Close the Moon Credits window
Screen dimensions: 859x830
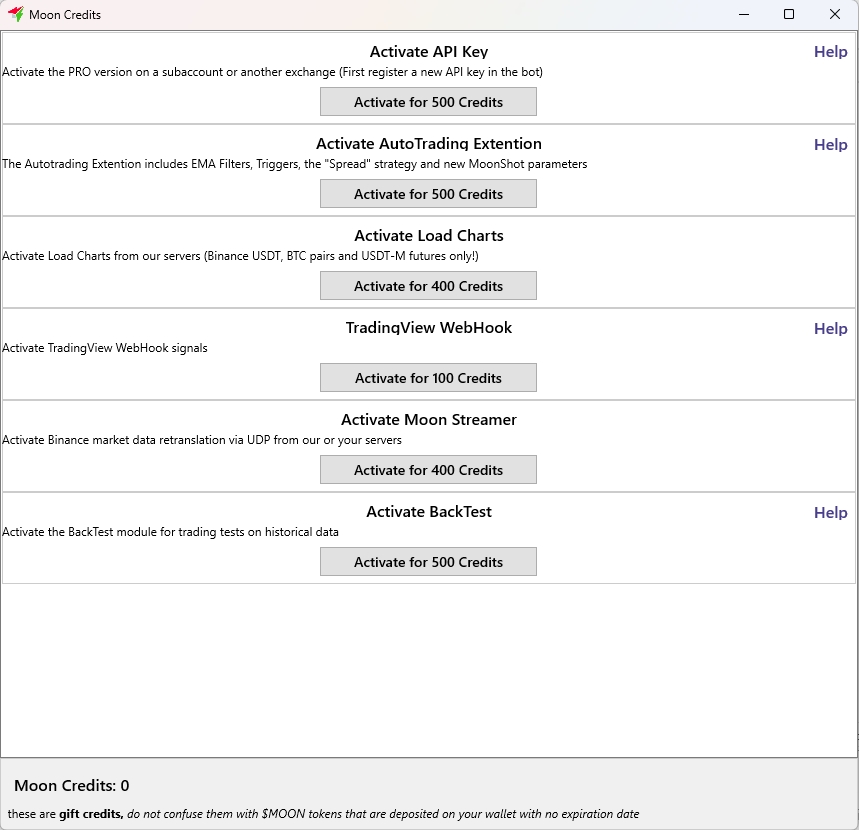[835, 14]
